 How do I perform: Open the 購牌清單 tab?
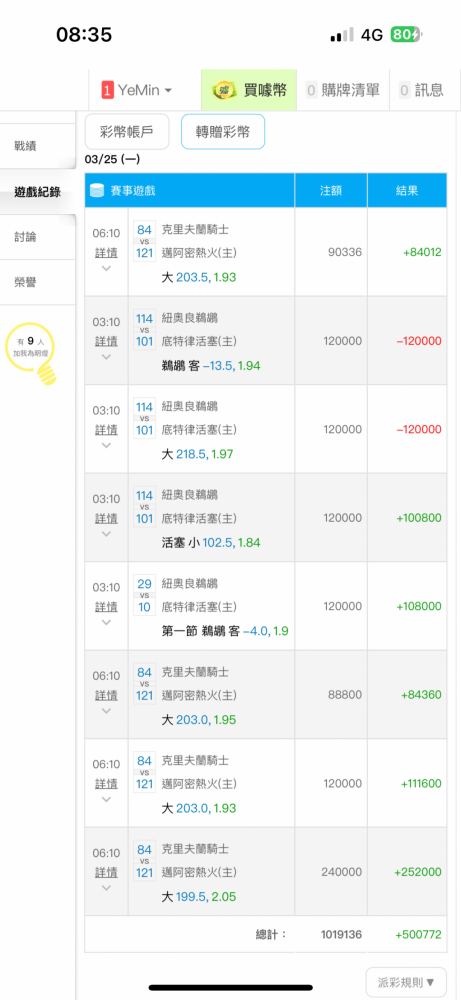tap(342, 91)
